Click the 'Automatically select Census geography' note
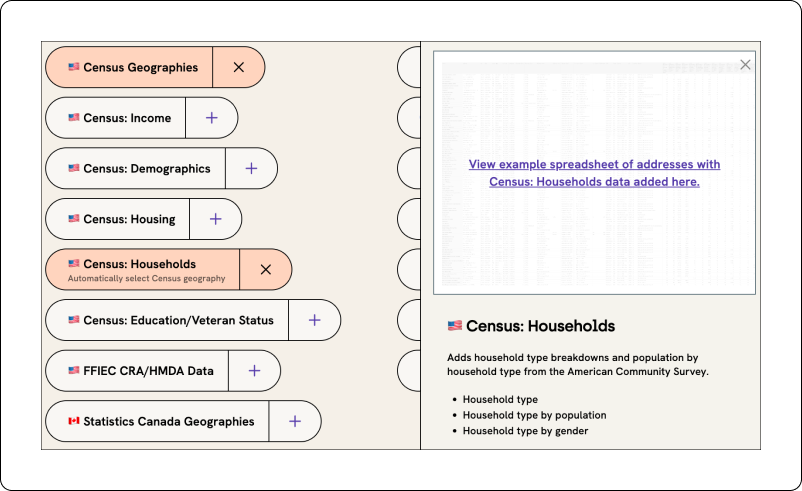This screenshot has width=802, height=491. point(146,278)
